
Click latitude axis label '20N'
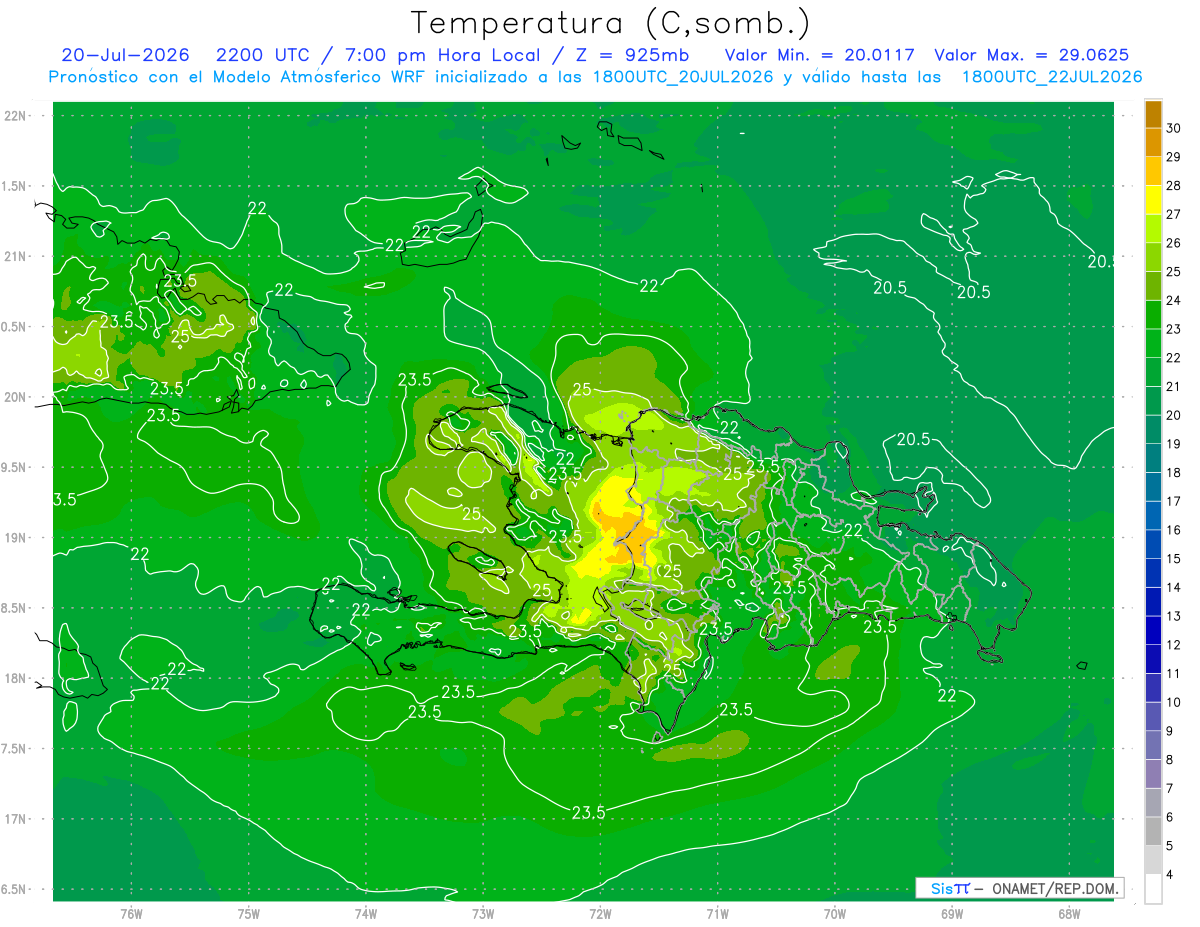coord(15,397)
